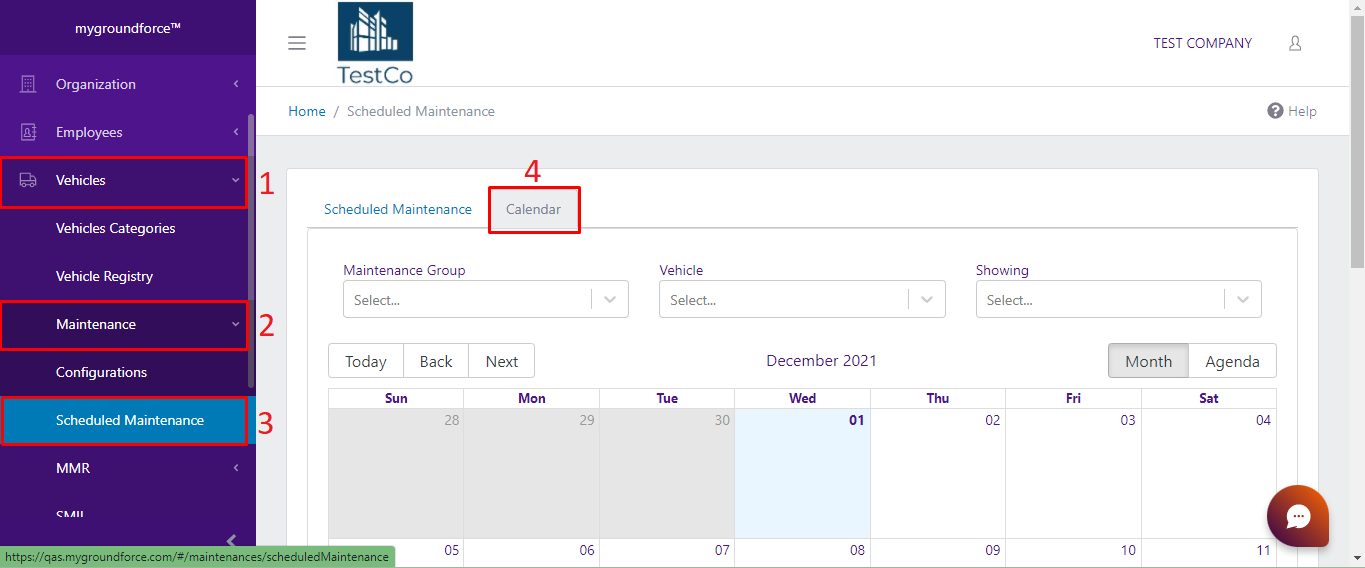Click TEST COMPANY label
The width and height of the screenshot is (1365, 568).
[1203, 43]
